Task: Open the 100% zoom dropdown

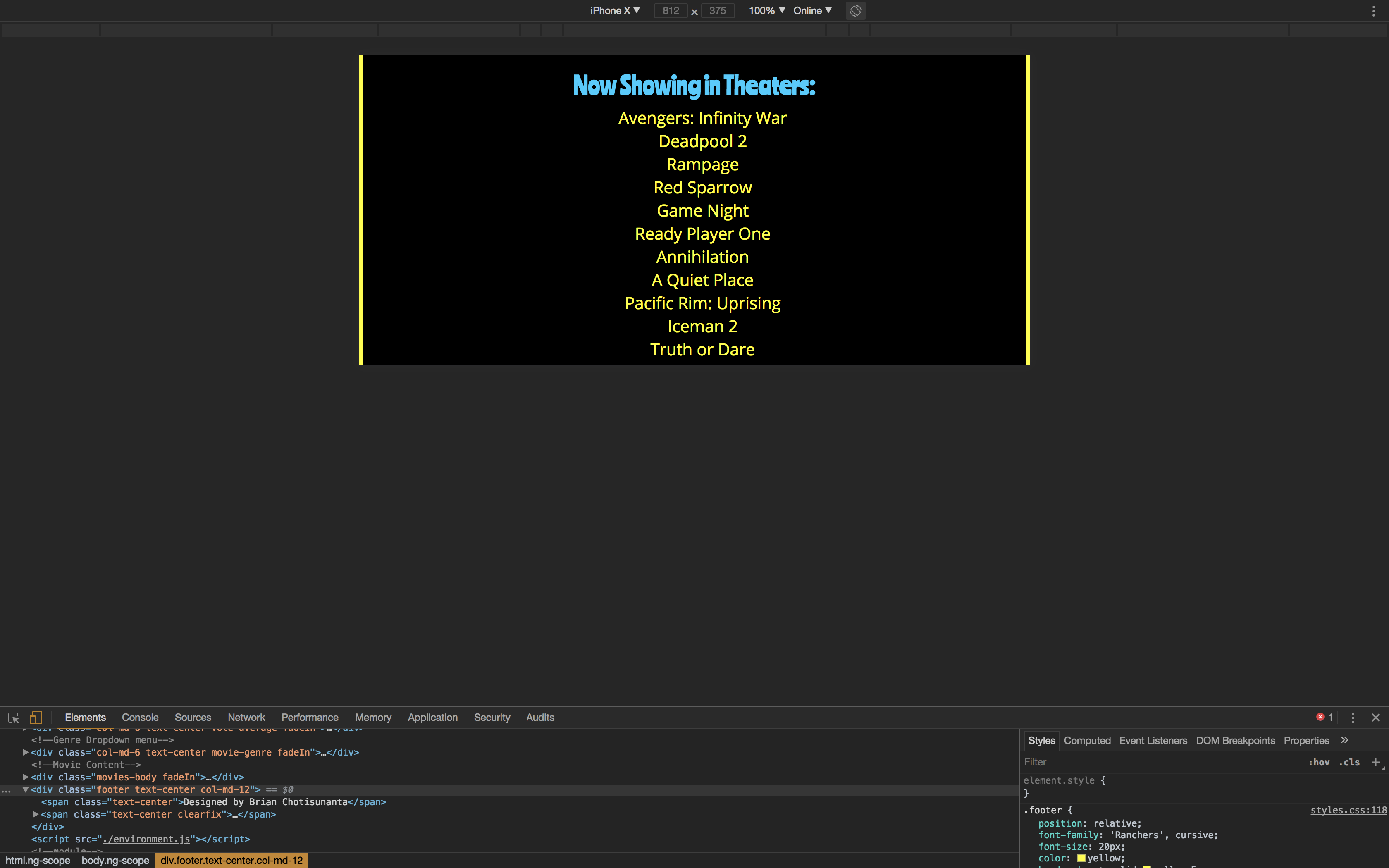Action: click(767, 11)
